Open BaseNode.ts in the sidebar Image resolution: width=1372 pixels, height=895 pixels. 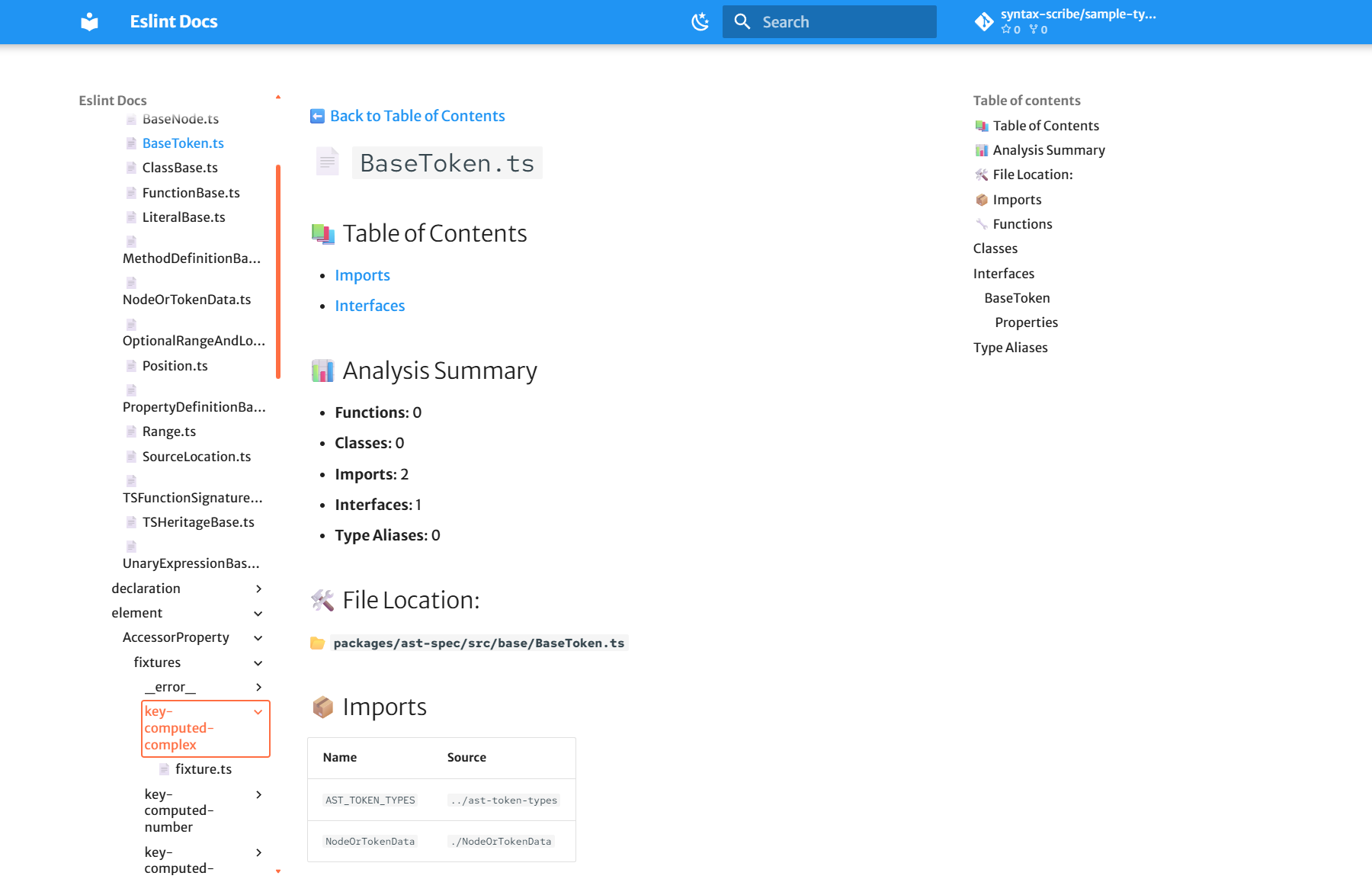coord(181,119)
